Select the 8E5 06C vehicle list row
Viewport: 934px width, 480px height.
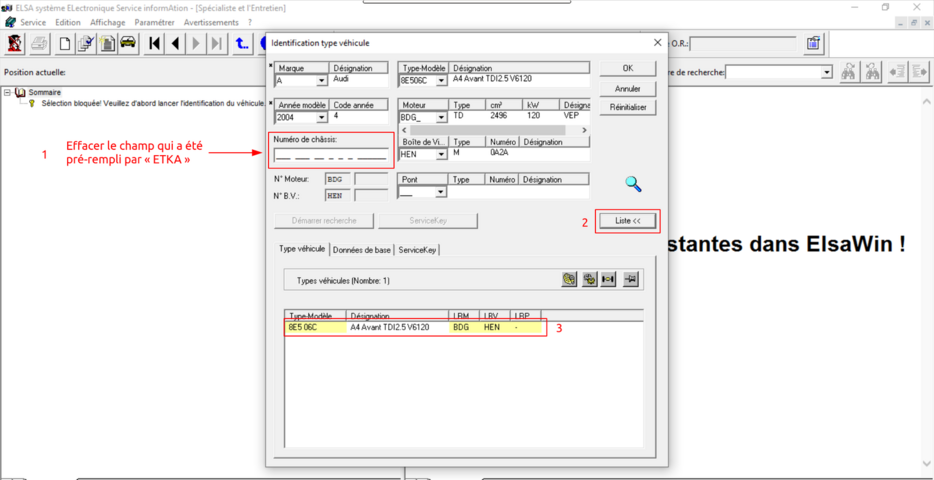tap(415, 327)
